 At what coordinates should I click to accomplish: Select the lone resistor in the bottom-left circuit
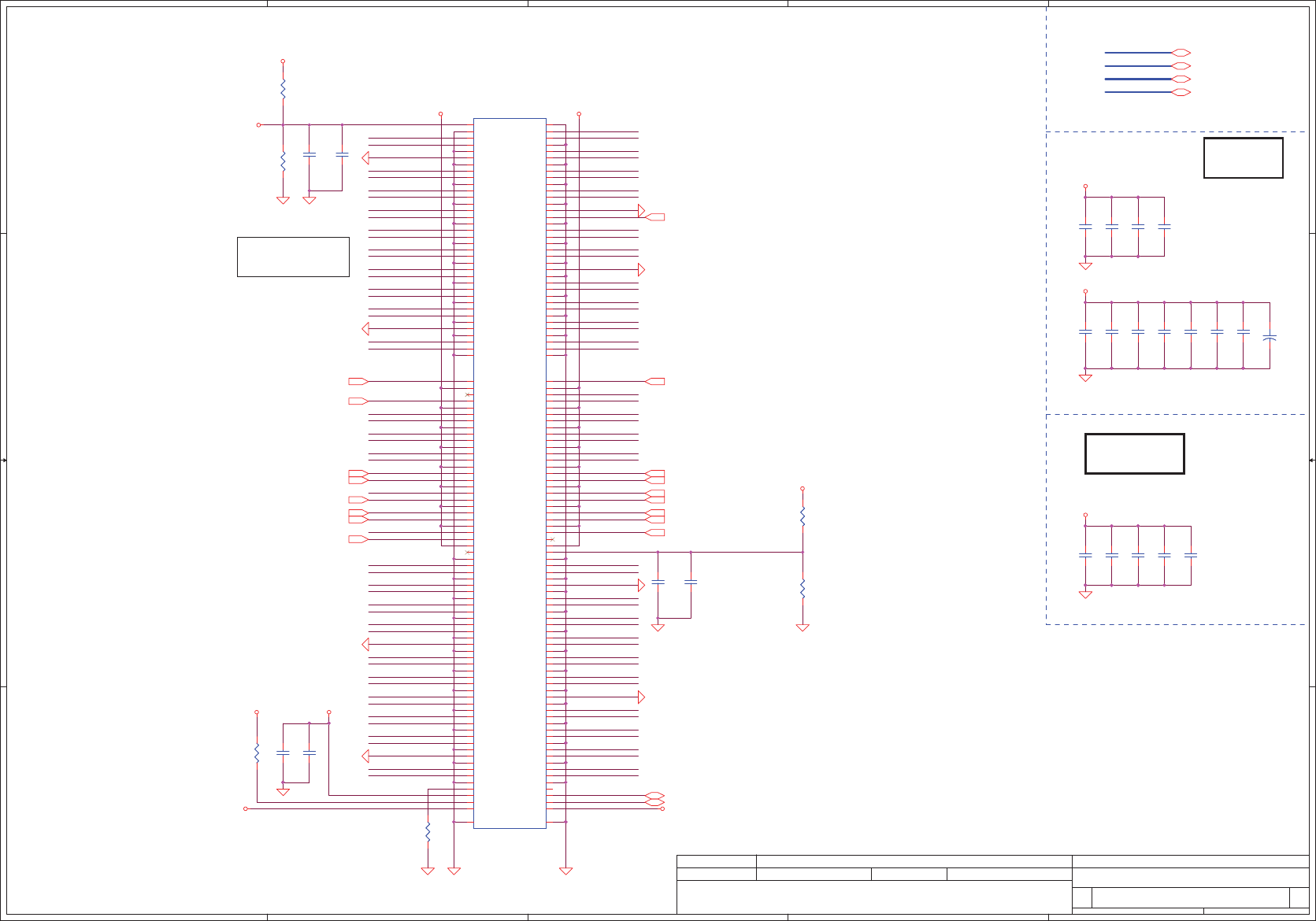tap(257, 753)
